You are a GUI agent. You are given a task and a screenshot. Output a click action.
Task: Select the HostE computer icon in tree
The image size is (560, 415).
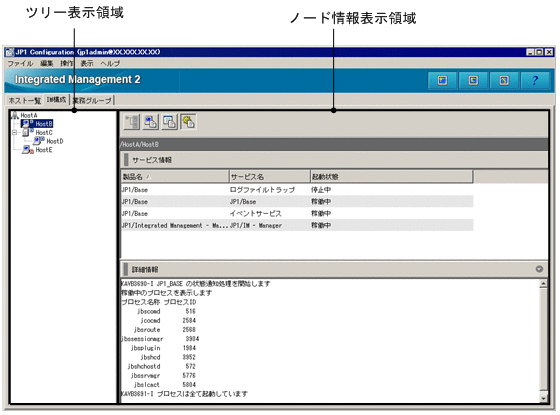(28, 150)
